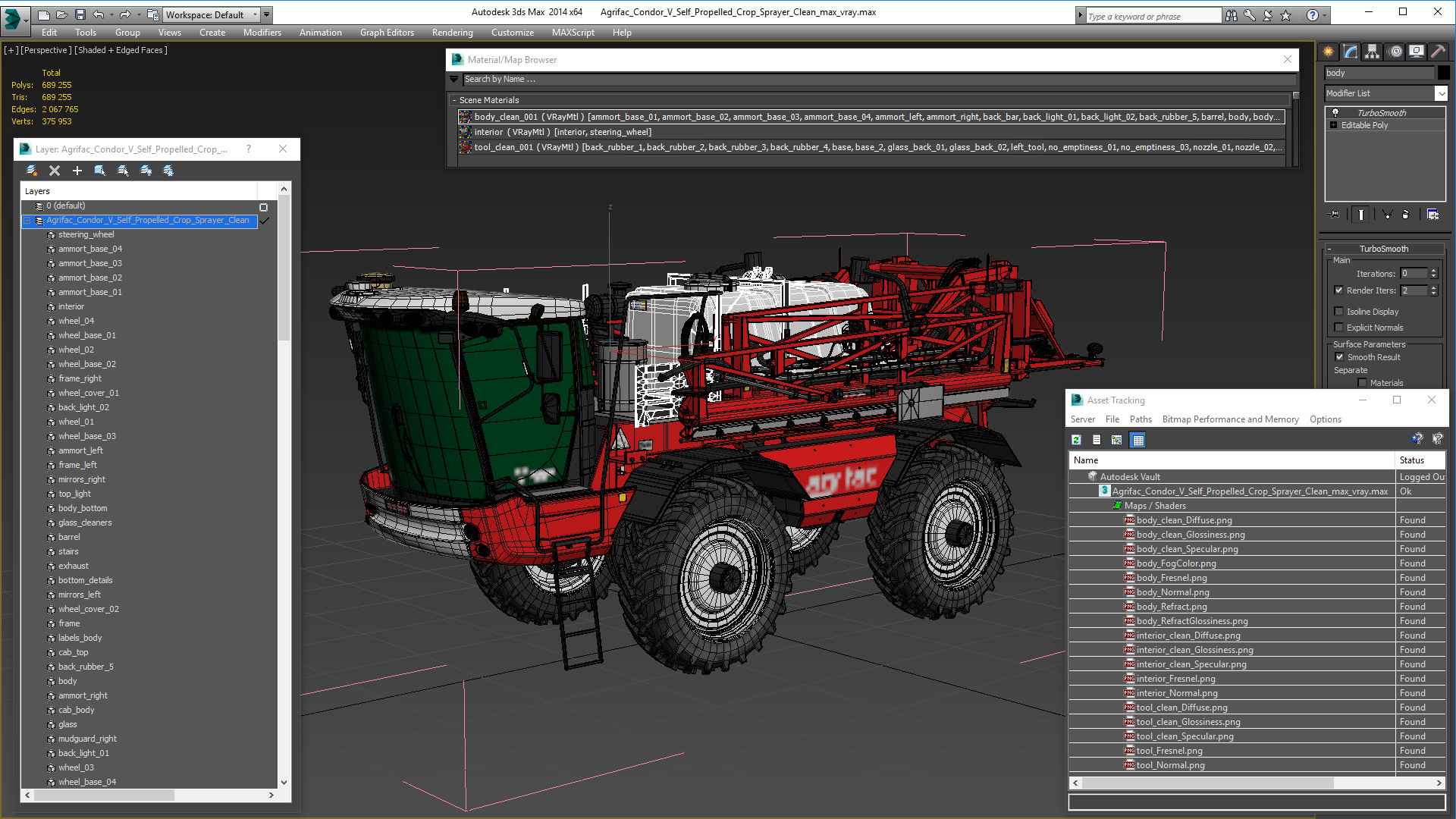Toggle the square box on 0 (default) layer row
Viewport: 1456px width, 819px height.
[x=263, y=207]
